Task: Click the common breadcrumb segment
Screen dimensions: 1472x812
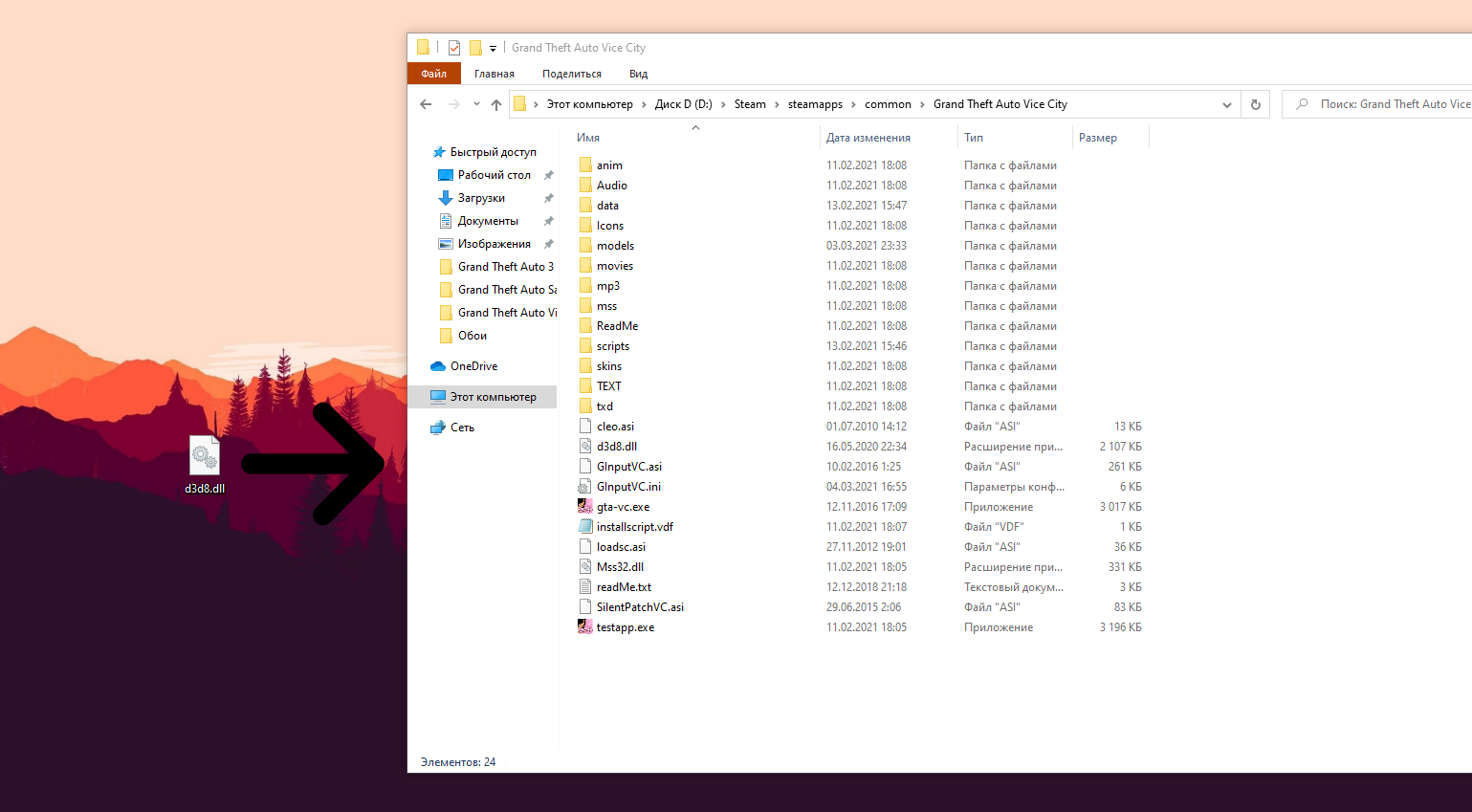Action: coord(888,104)
